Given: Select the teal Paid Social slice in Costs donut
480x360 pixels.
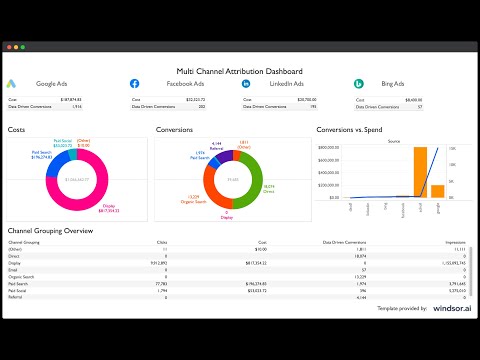Looking at the screenshot, I should coord(73,154).
